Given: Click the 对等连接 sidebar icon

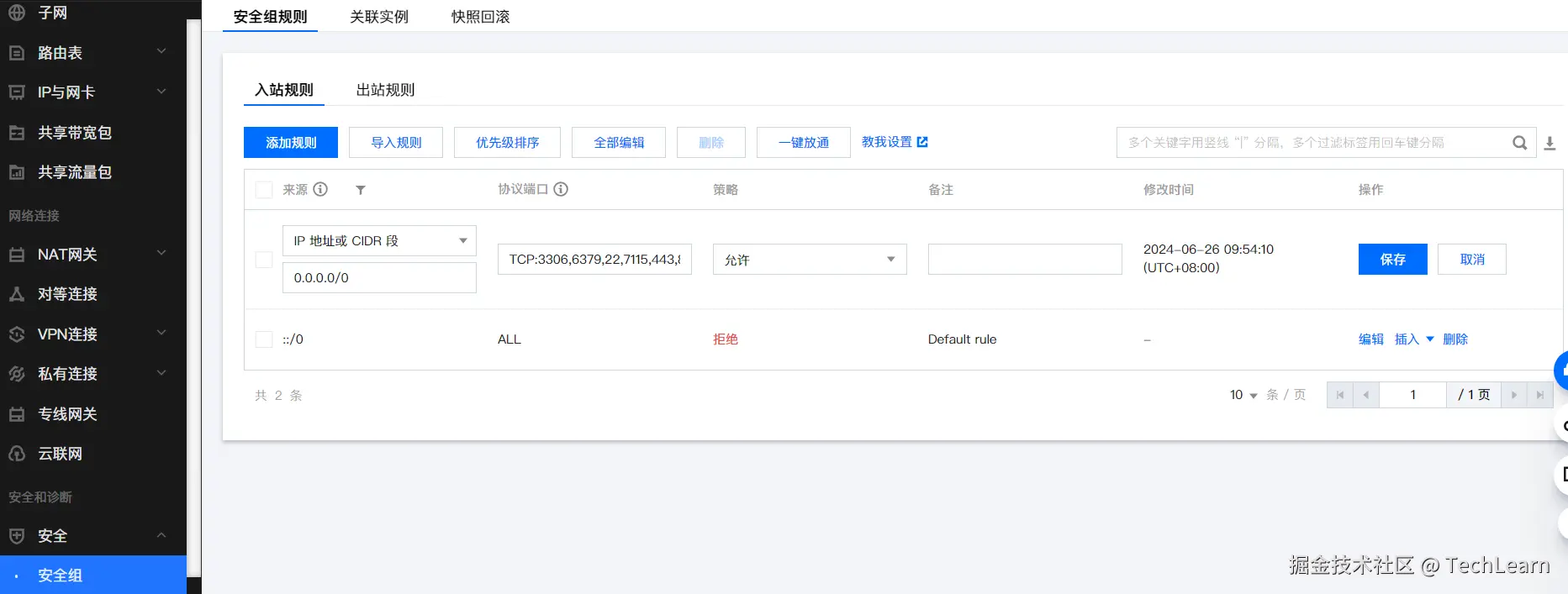Looking at the screenshot, I should click(x=17, y=294).
